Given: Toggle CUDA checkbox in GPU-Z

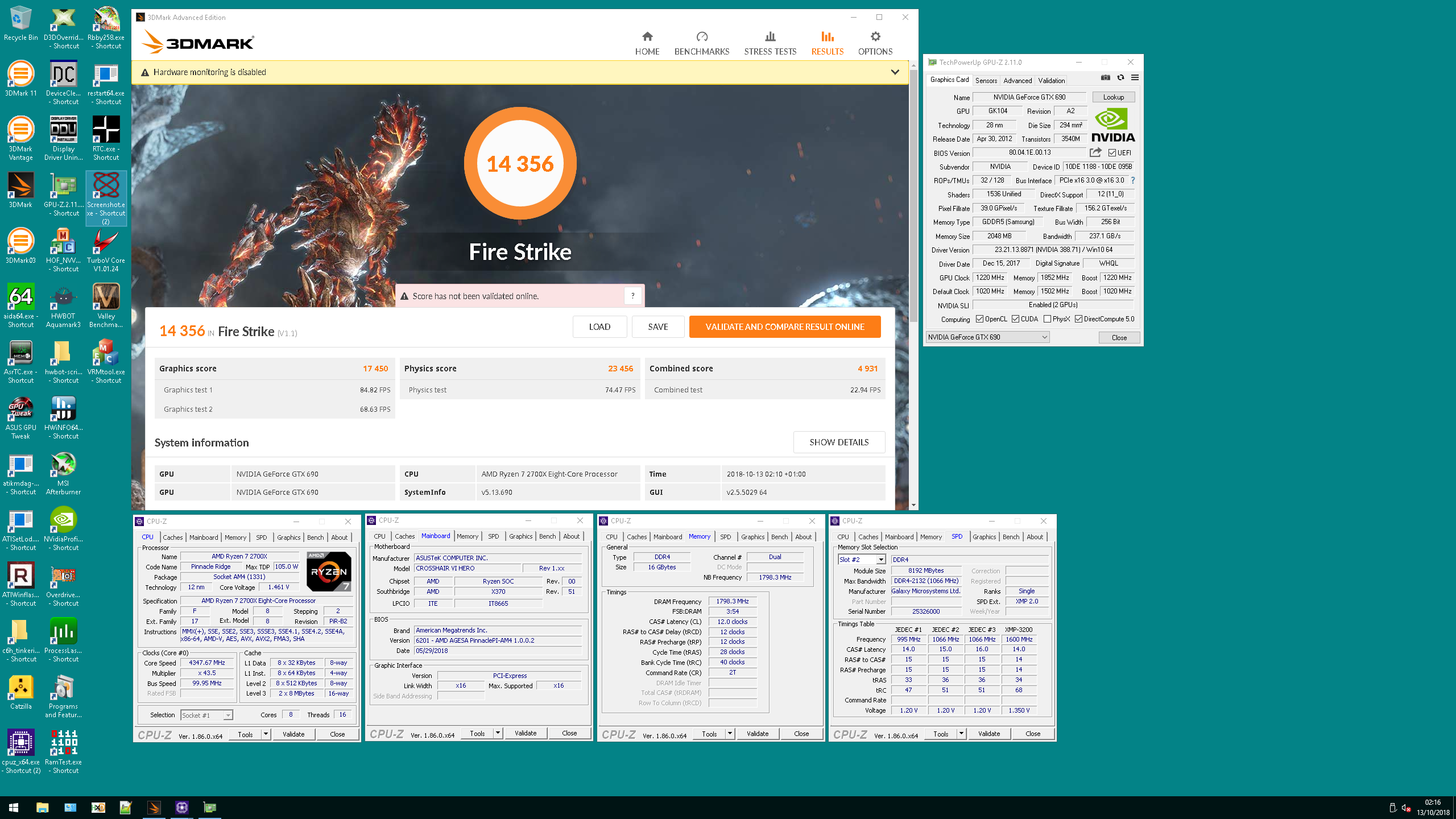Looking at the screenshot, I should (x=1015, y=319).
